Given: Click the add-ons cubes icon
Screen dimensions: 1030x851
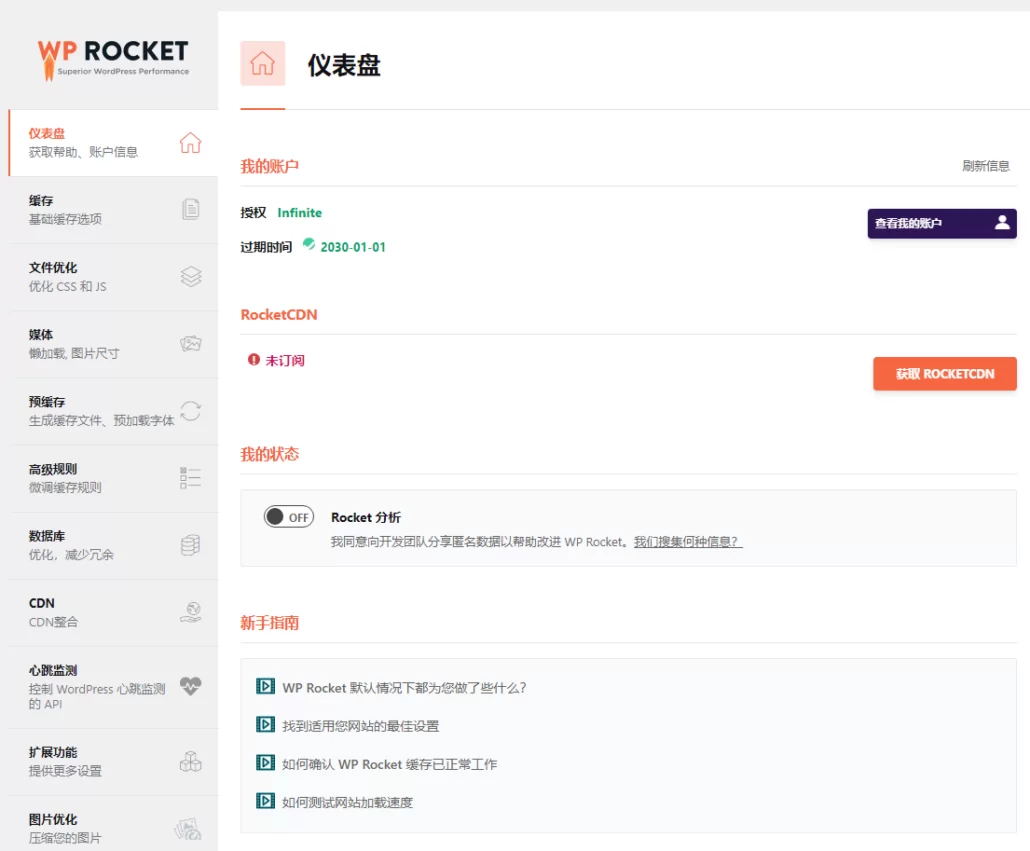Looking at the screenshot, I should 190,761.
